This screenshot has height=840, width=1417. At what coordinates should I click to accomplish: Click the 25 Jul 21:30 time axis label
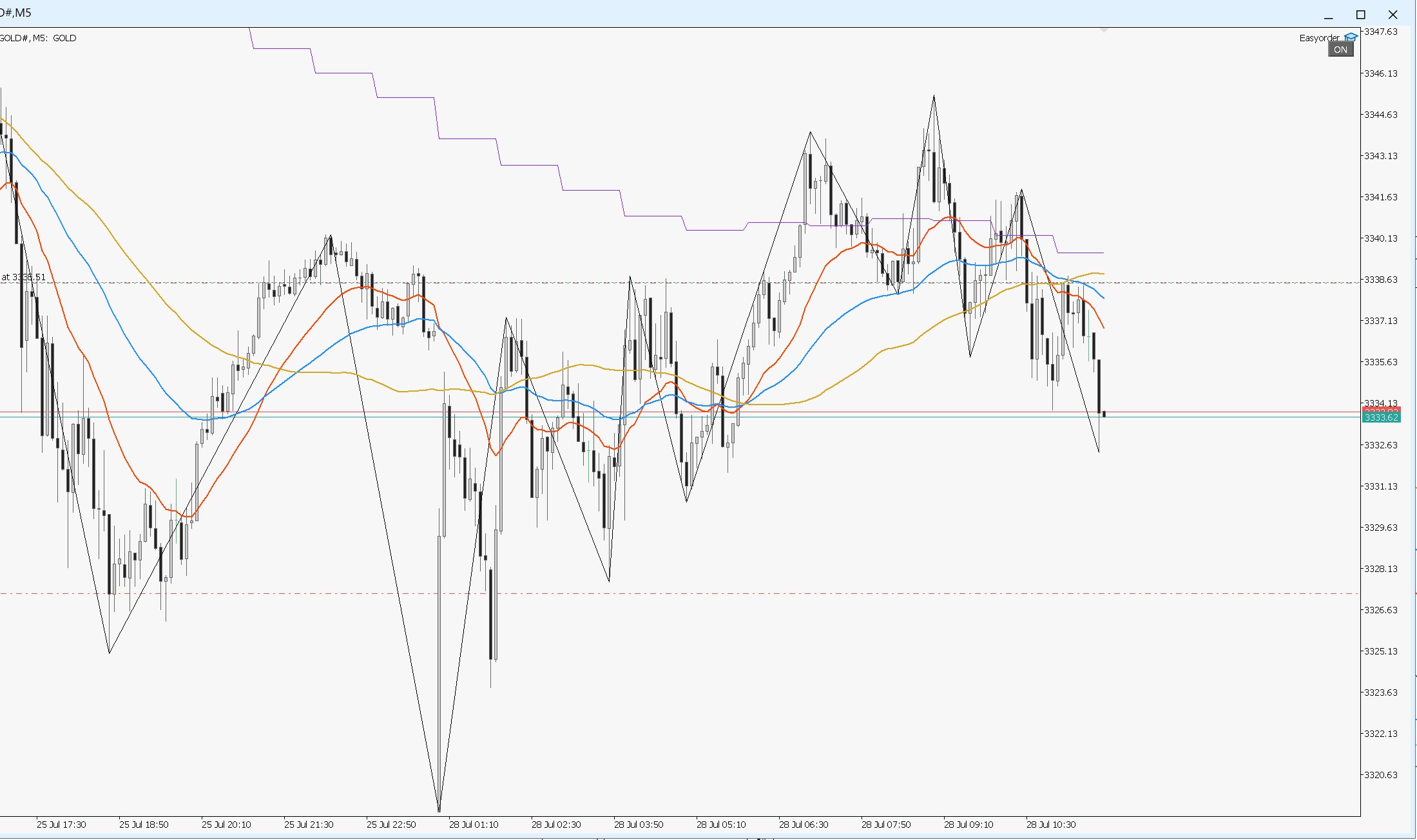click(x=309, y=825)
